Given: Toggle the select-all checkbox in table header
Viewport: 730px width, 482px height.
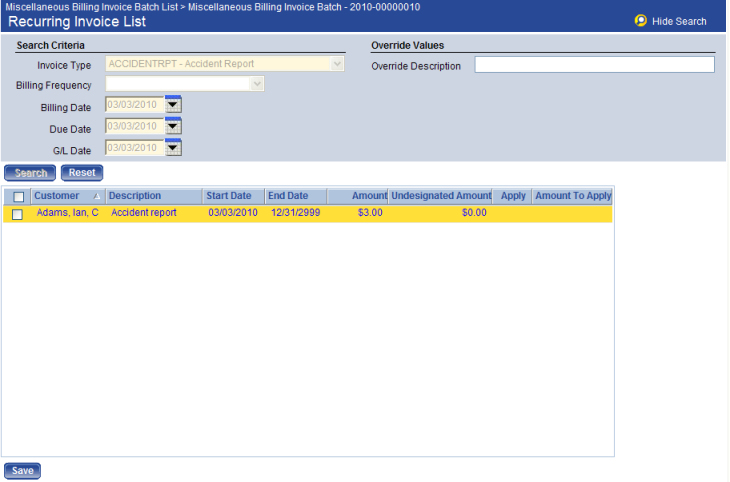Looking at the screenshot, I should pos(18,197).
